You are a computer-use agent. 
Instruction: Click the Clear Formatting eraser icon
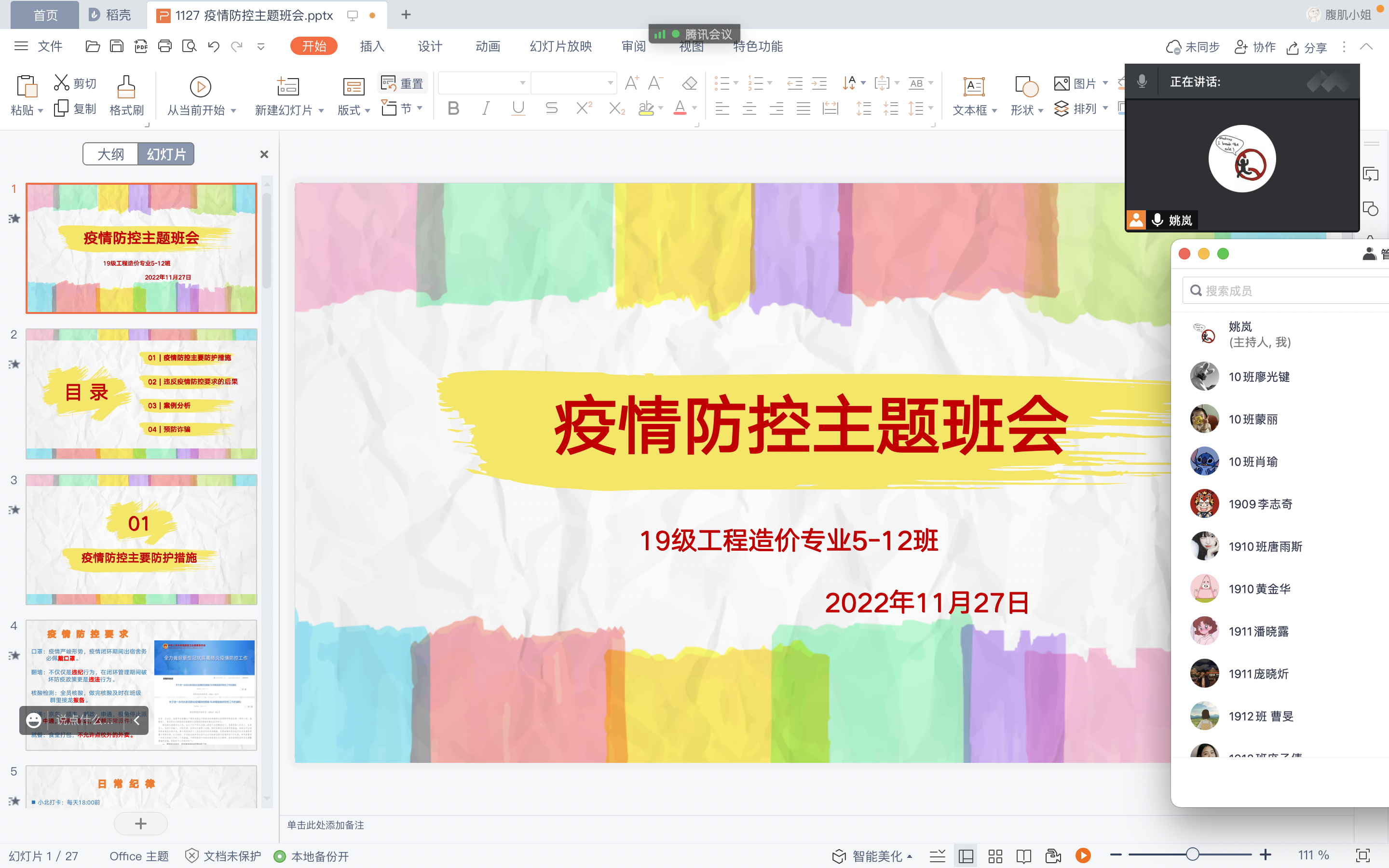(689, 84)
